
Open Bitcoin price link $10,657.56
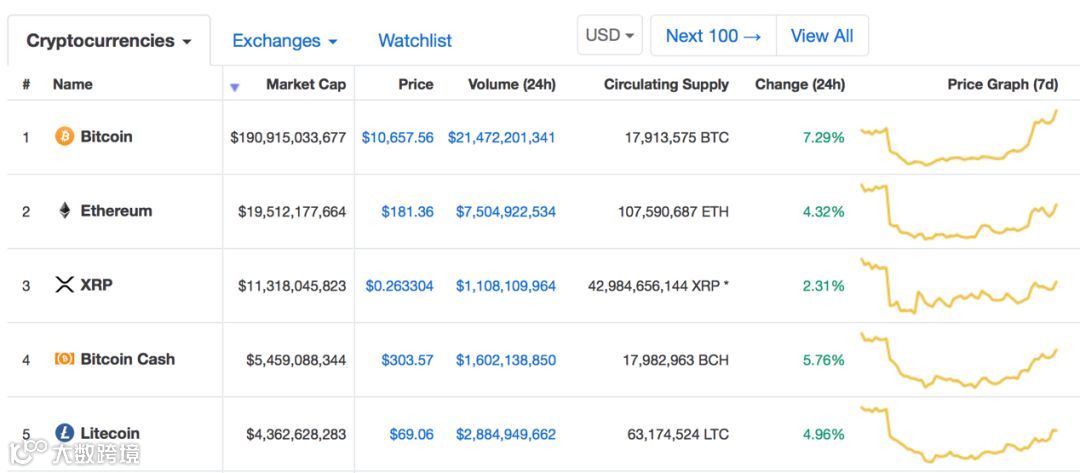(397, 138)
